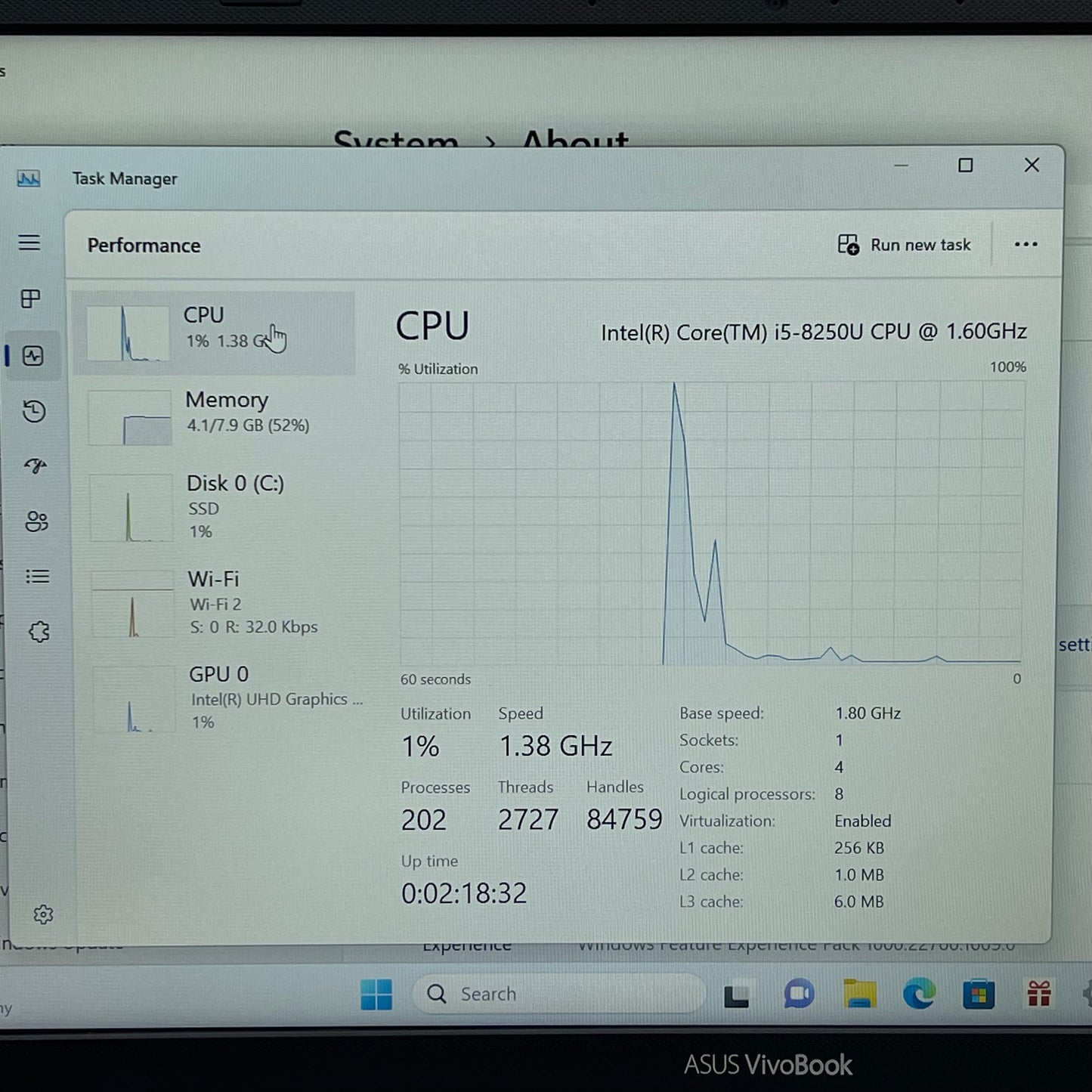This screenshot has width=1092, height=1092.
Task: Click the Performance page heading
Action: [x=144, y=246]
